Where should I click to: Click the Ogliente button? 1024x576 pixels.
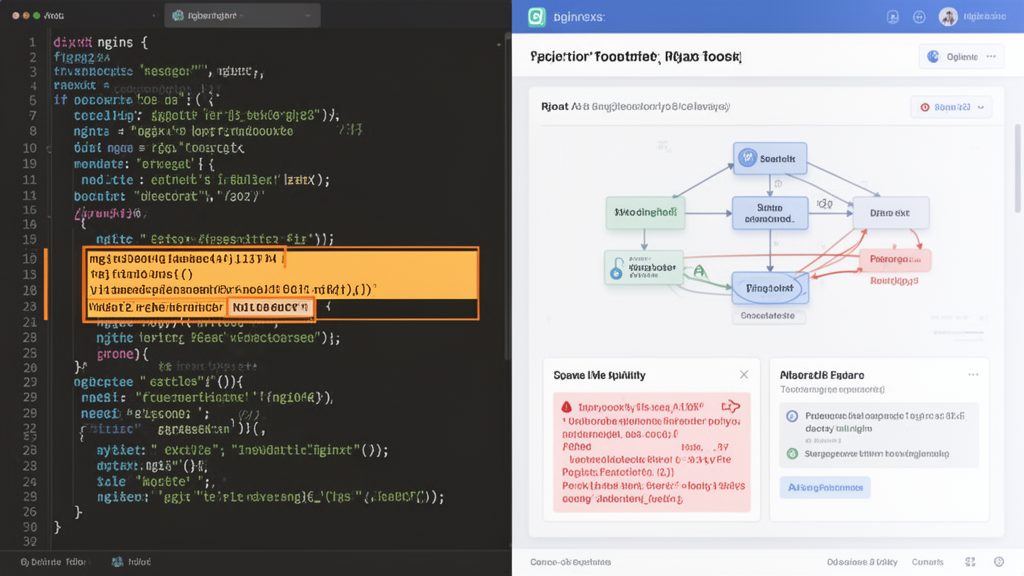(961, 57)
